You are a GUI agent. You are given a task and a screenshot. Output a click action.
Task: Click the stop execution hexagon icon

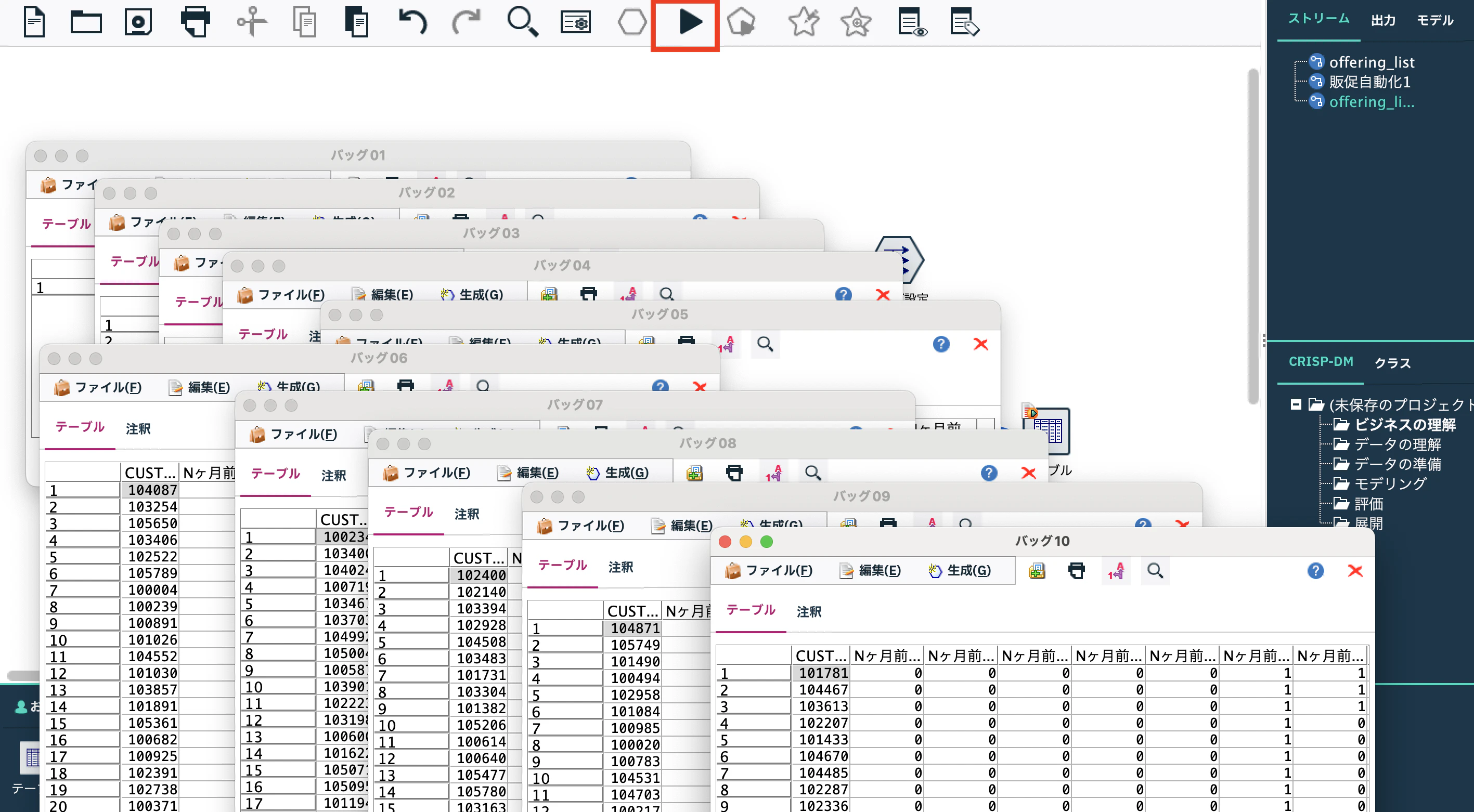632,23
